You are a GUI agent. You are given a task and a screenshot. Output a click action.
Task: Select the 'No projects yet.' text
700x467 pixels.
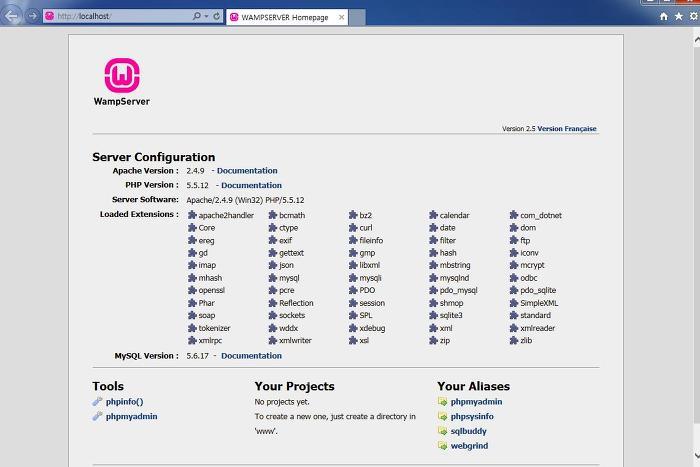(282, 402)
